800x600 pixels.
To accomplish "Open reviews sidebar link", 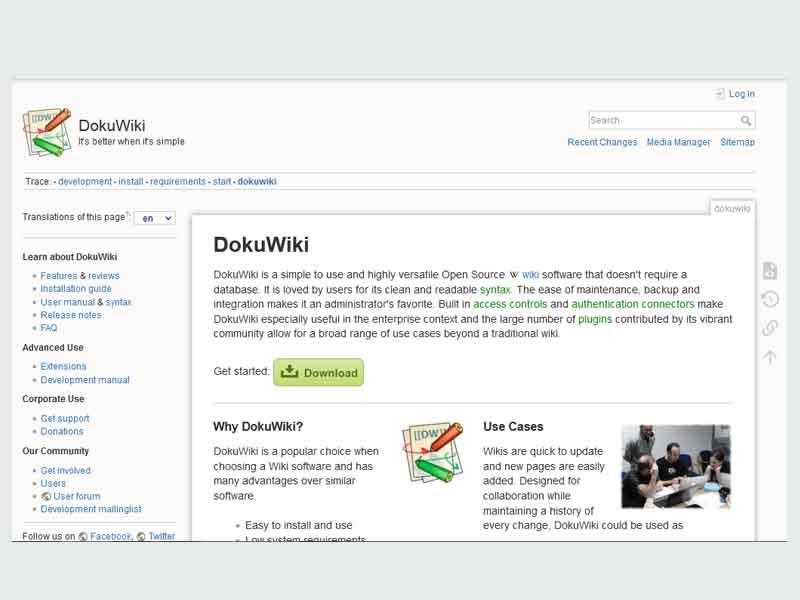I will [104, 276].
